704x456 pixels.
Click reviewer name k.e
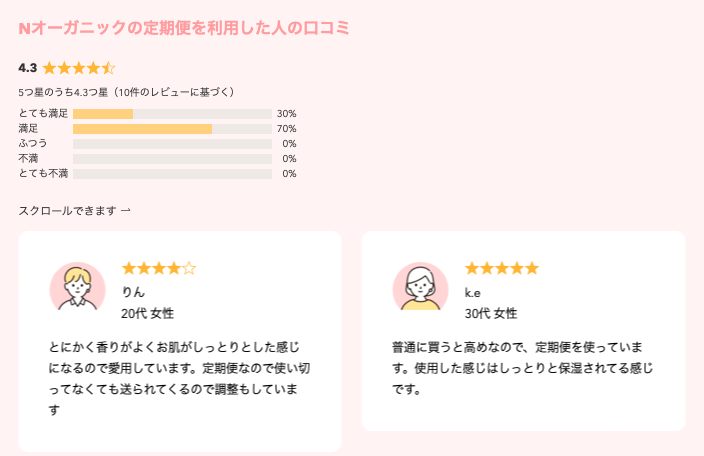pos(472,293)
